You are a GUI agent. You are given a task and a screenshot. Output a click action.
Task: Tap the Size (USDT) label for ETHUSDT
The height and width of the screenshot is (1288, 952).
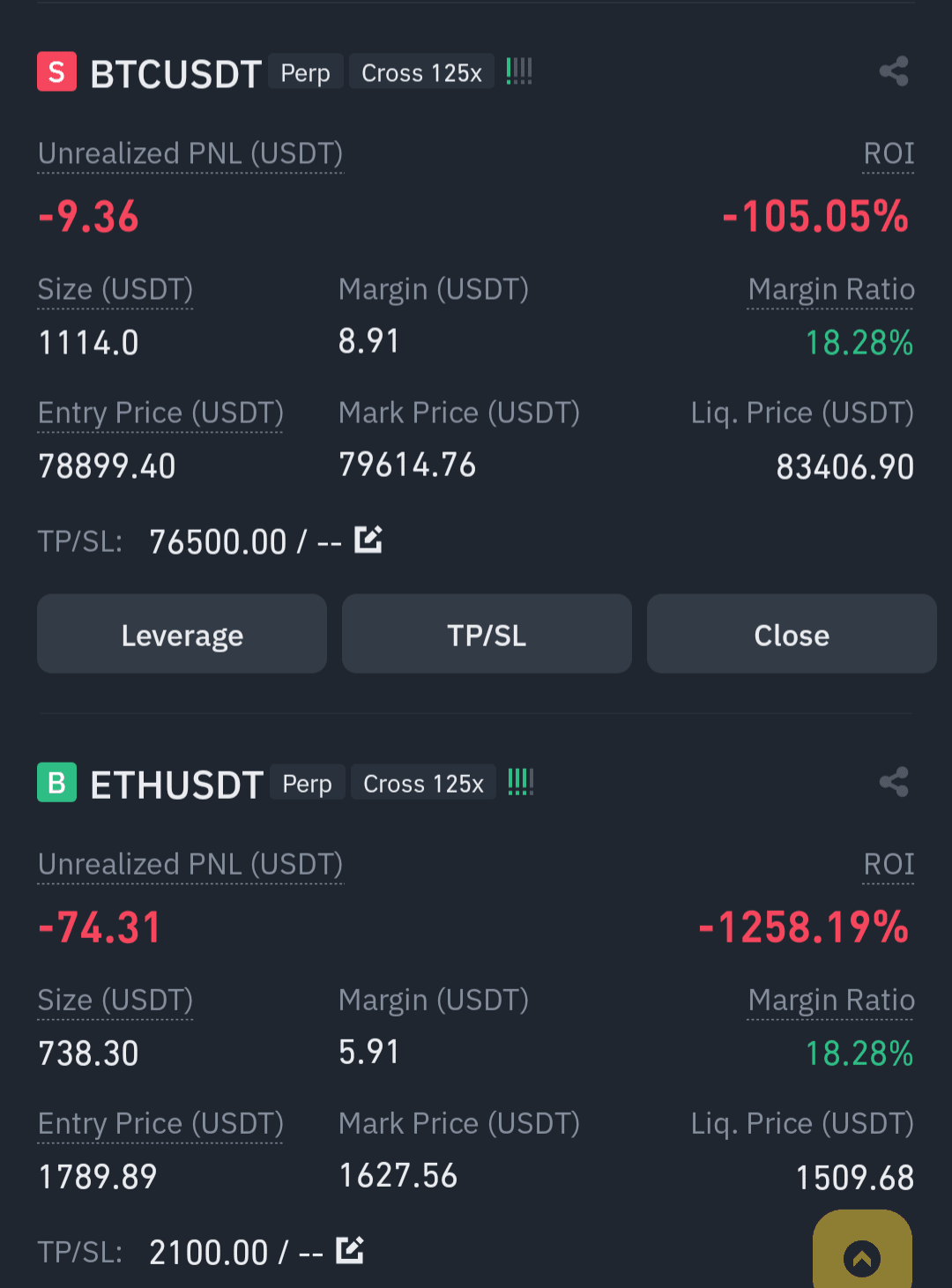point(115,1000)
